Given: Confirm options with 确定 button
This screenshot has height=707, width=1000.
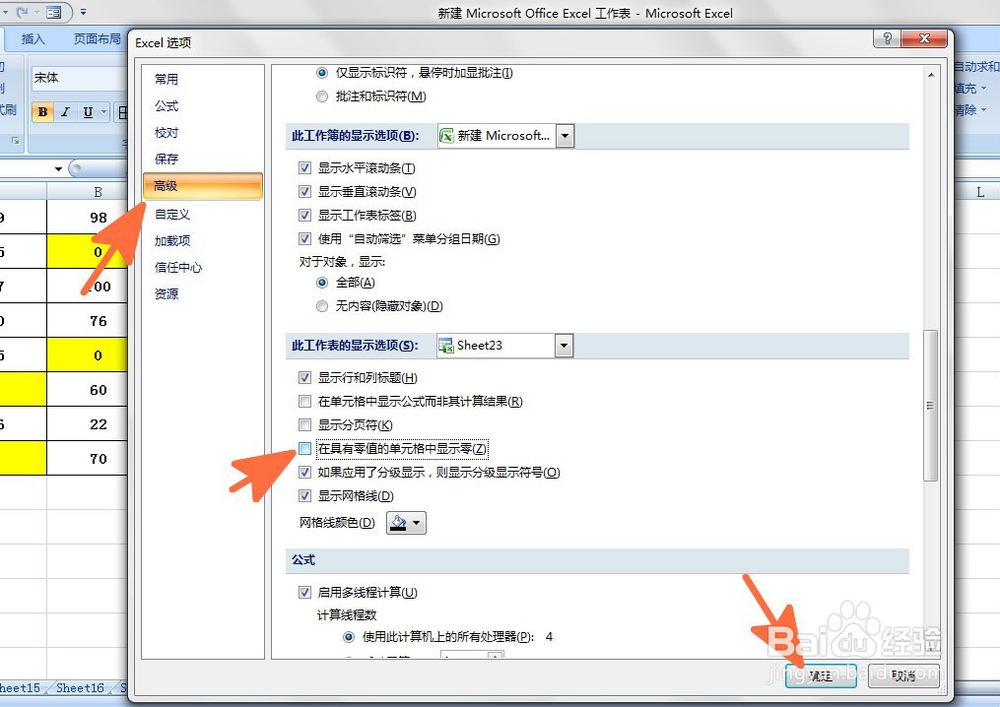Looking at the screenshot, I should 820,676.
